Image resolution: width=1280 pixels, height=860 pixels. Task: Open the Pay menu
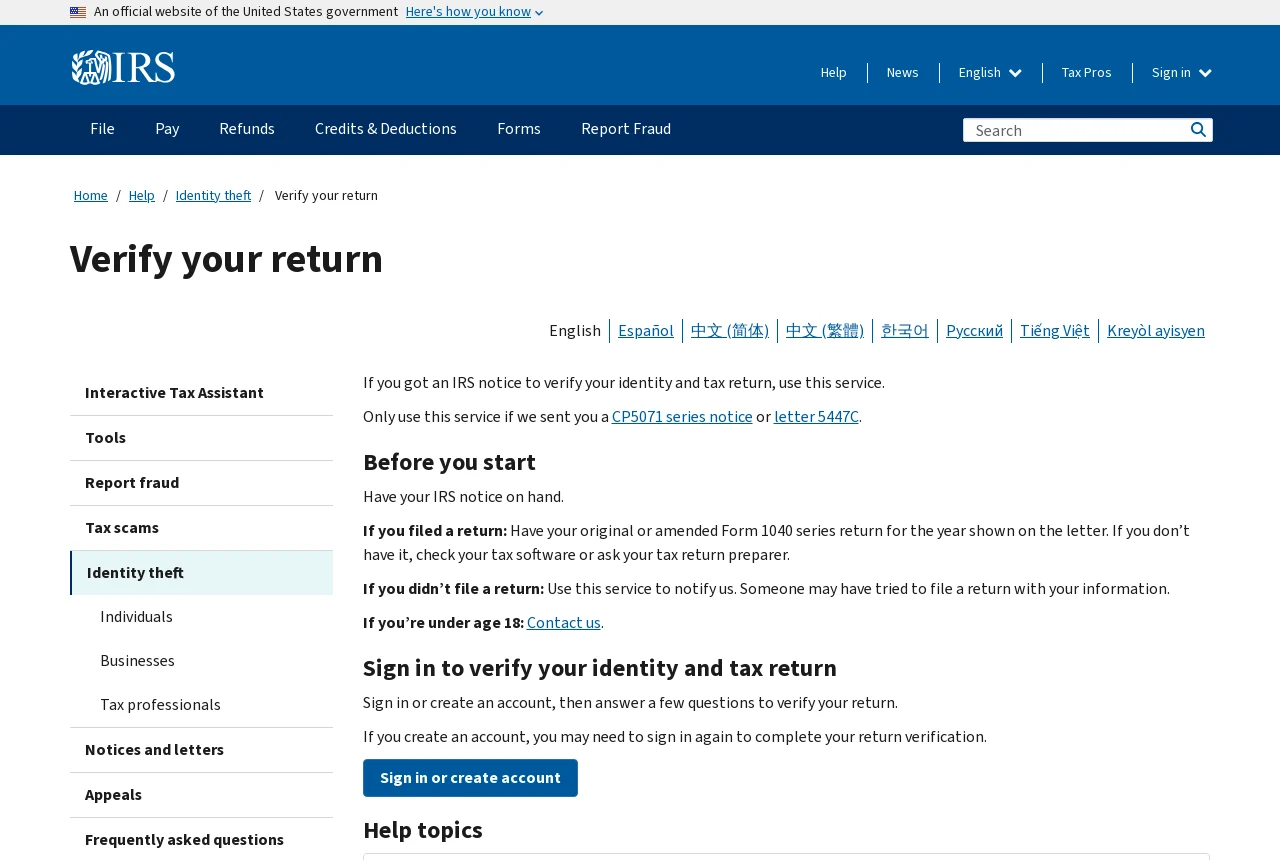pos(167,129)
